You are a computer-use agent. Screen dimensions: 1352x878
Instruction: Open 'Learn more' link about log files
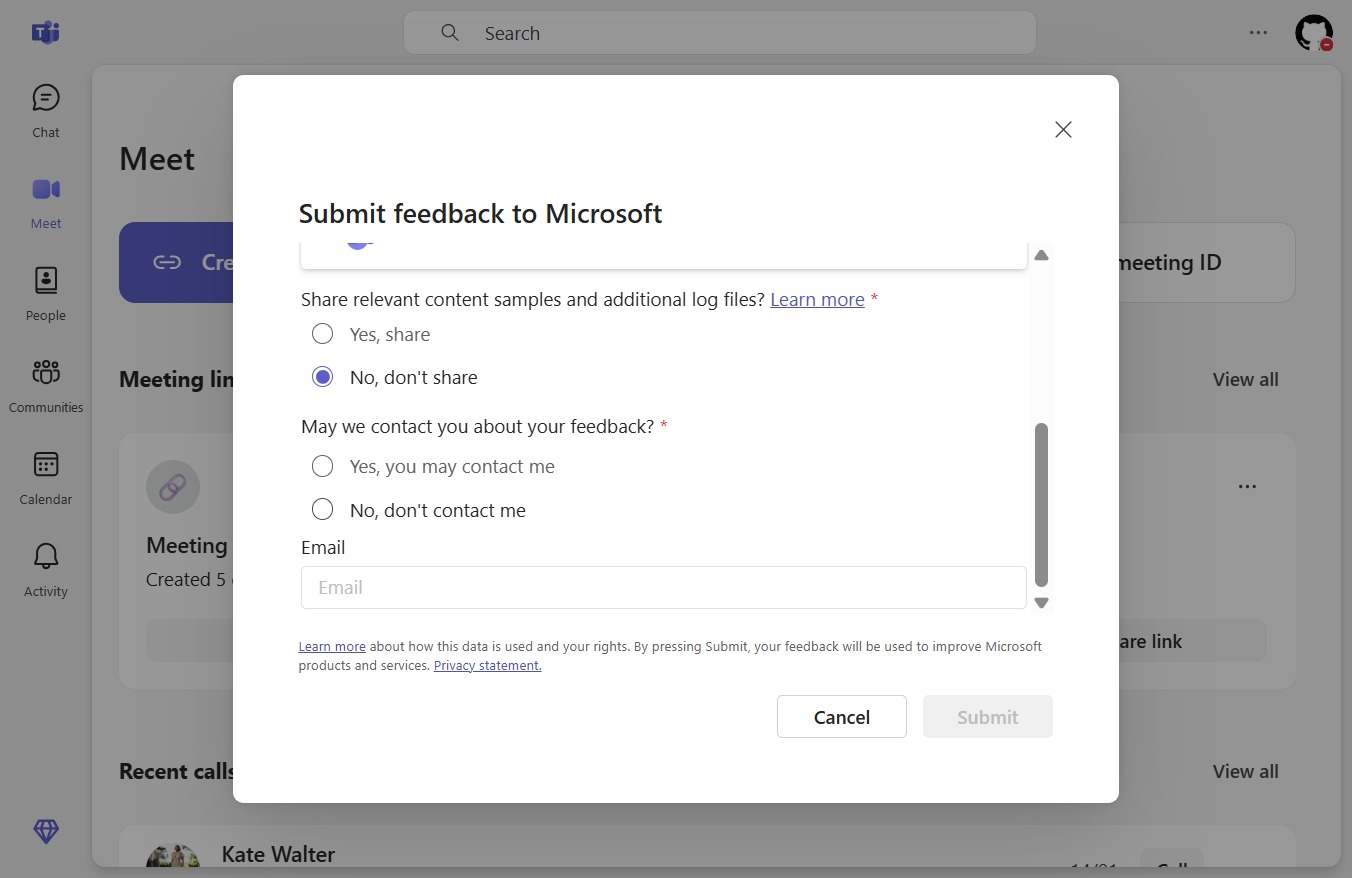(817, 299)
